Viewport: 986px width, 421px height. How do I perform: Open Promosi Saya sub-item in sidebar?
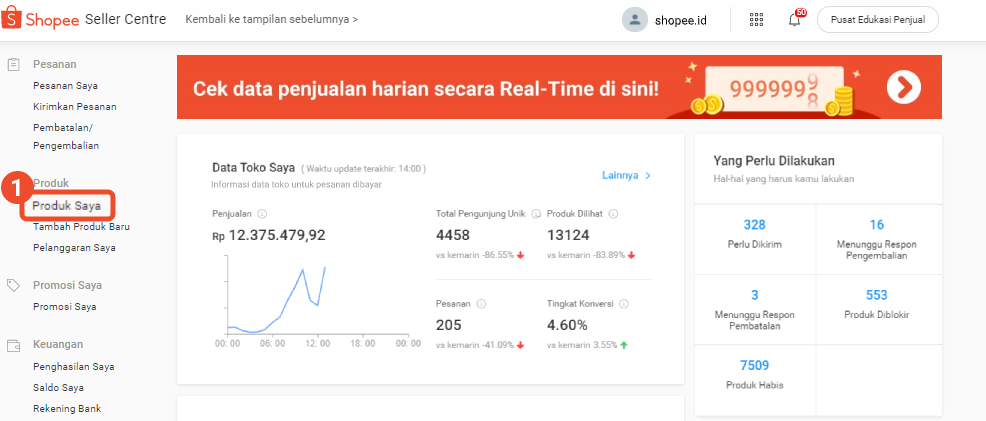[65, 307]
